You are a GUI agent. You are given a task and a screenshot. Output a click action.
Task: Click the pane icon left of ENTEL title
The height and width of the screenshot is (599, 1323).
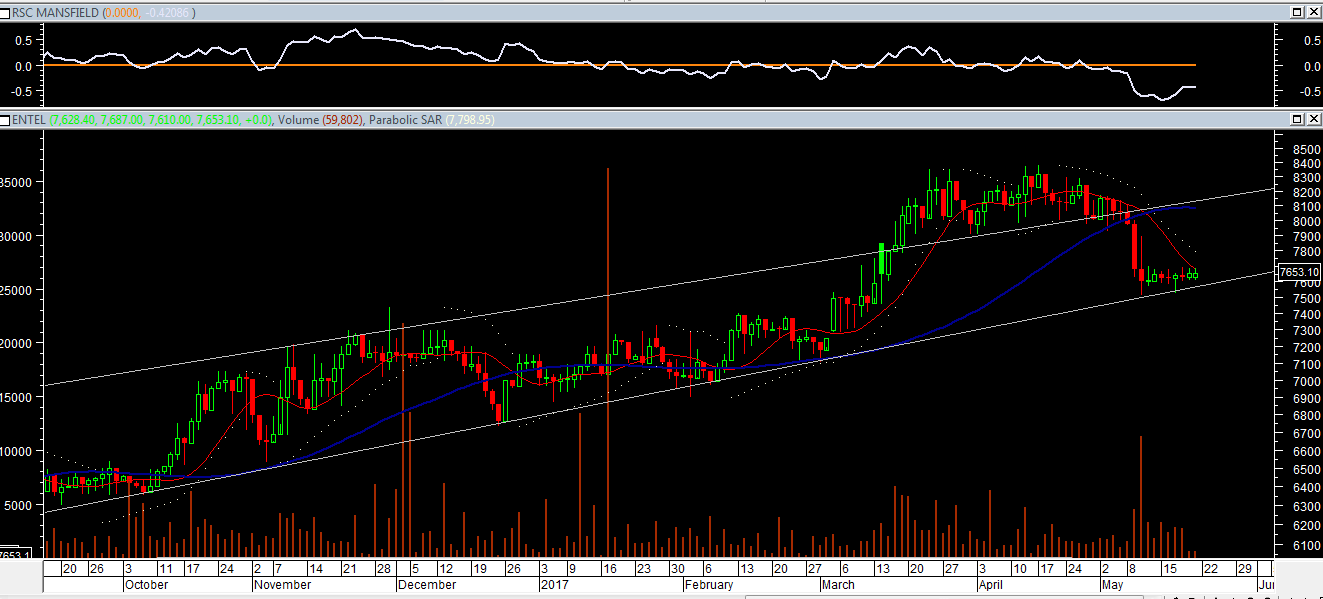coord(5,119)
